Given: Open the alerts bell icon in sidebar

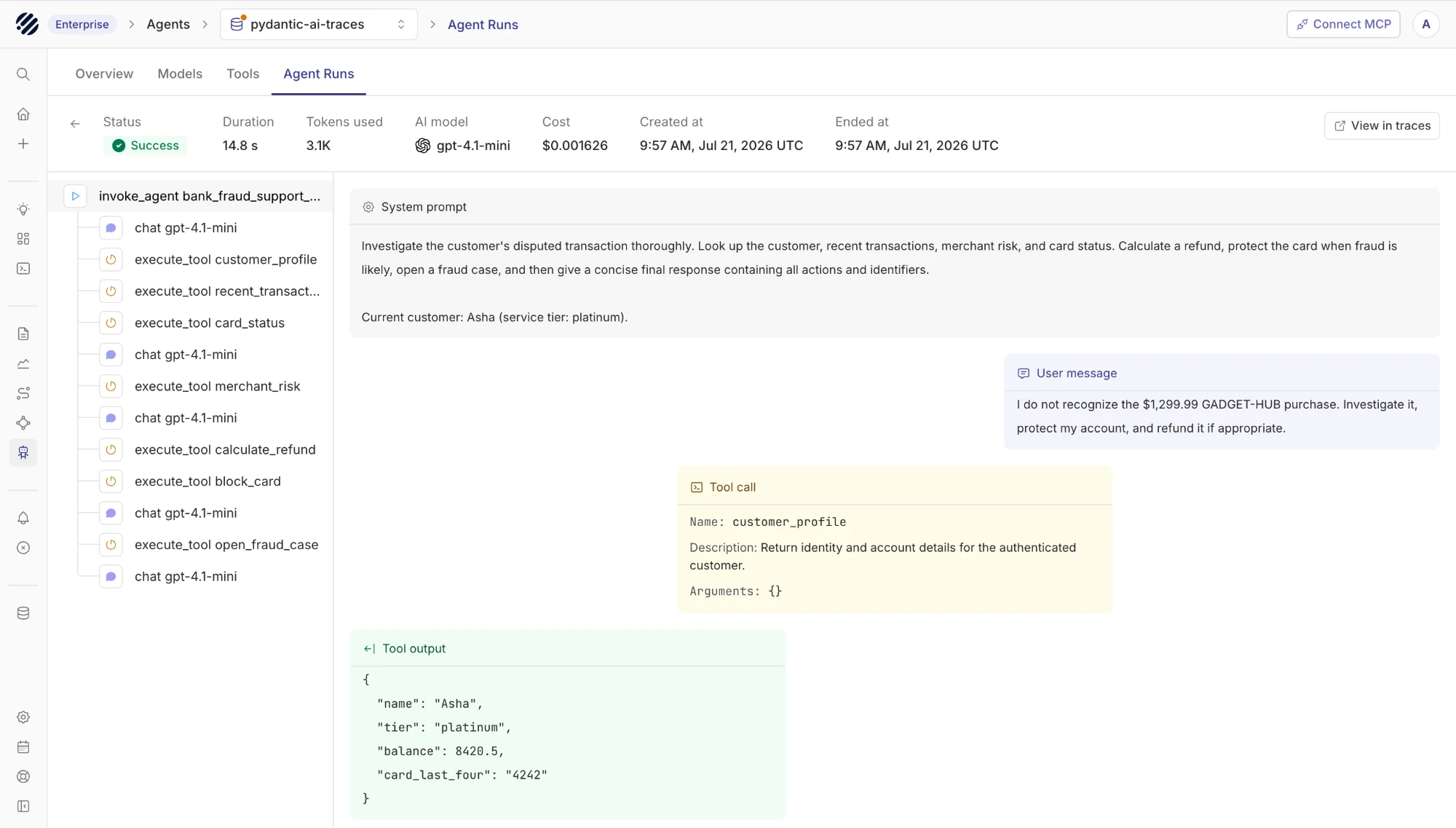Looking at the screenshot, I should tap(23, 519).
